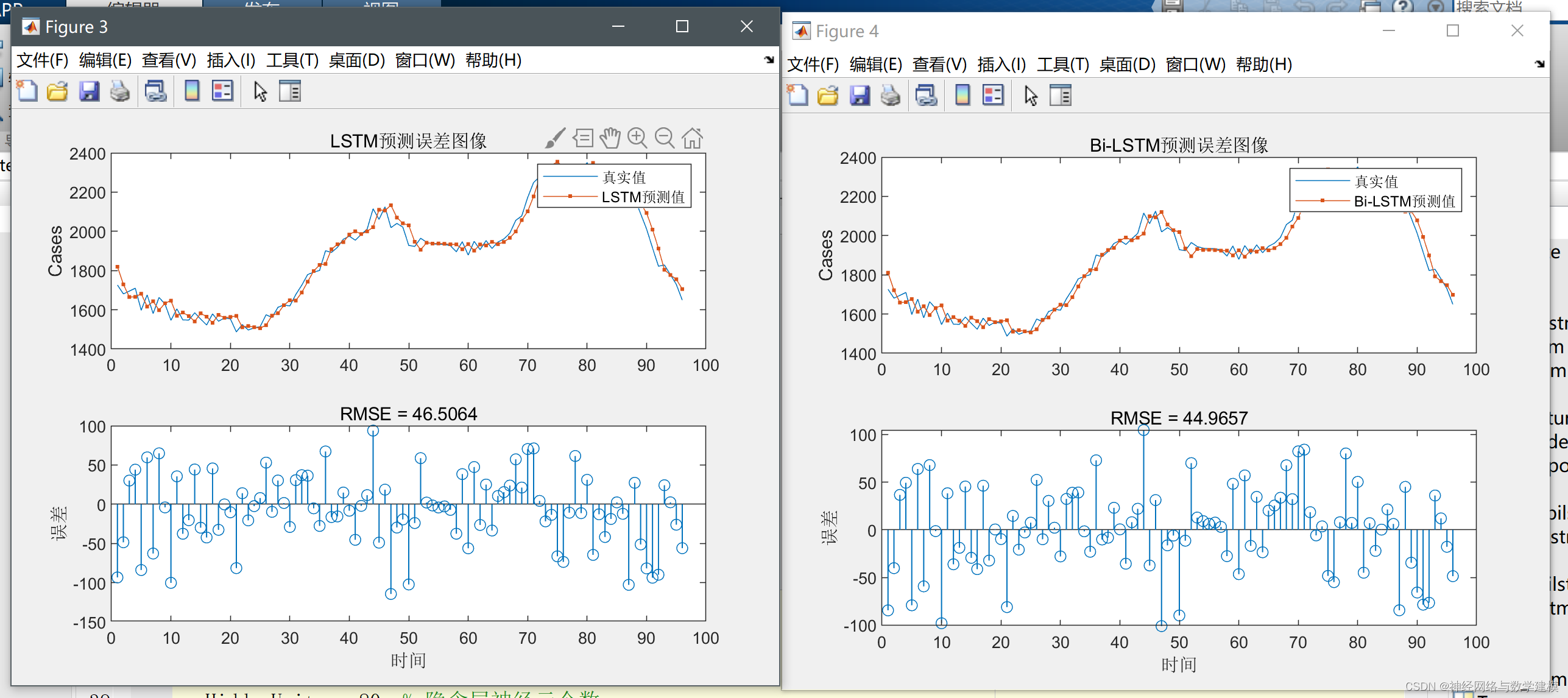Select the Brush/Select Data tool on Figure 3
The image size is (1568, 698).
[x=554, y=138]
